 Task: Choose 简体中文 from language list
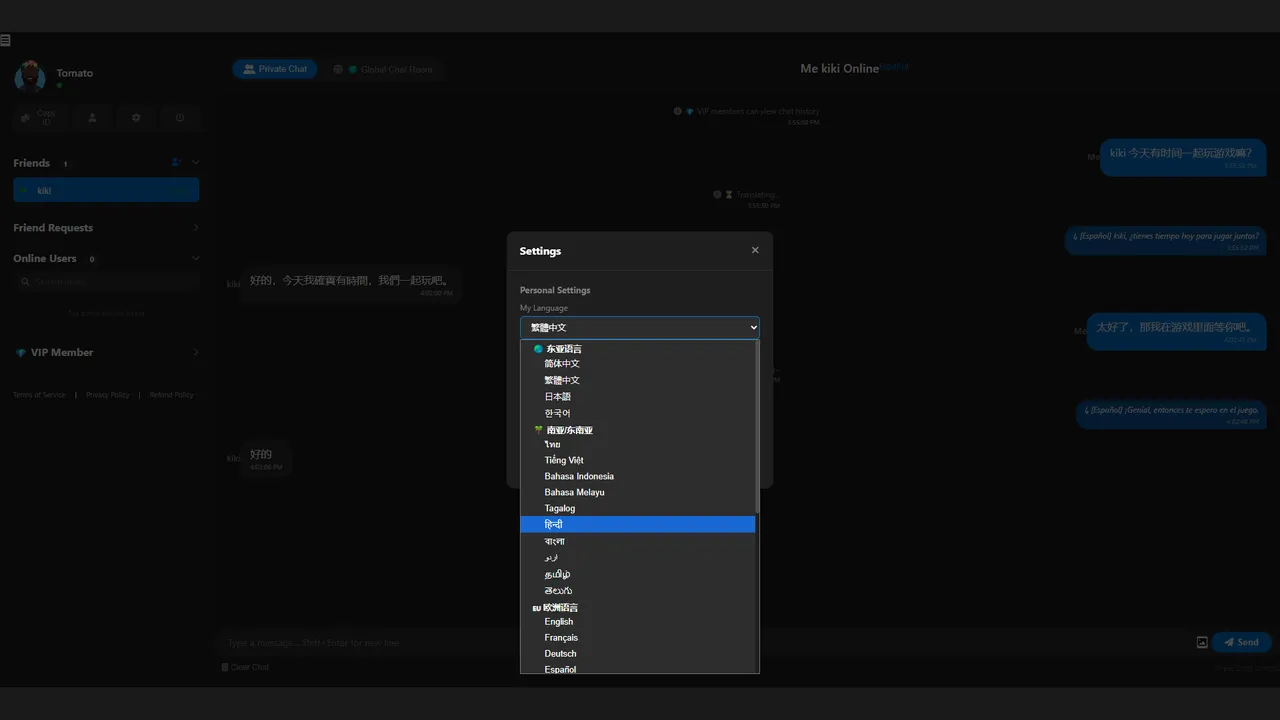[638, 364]
